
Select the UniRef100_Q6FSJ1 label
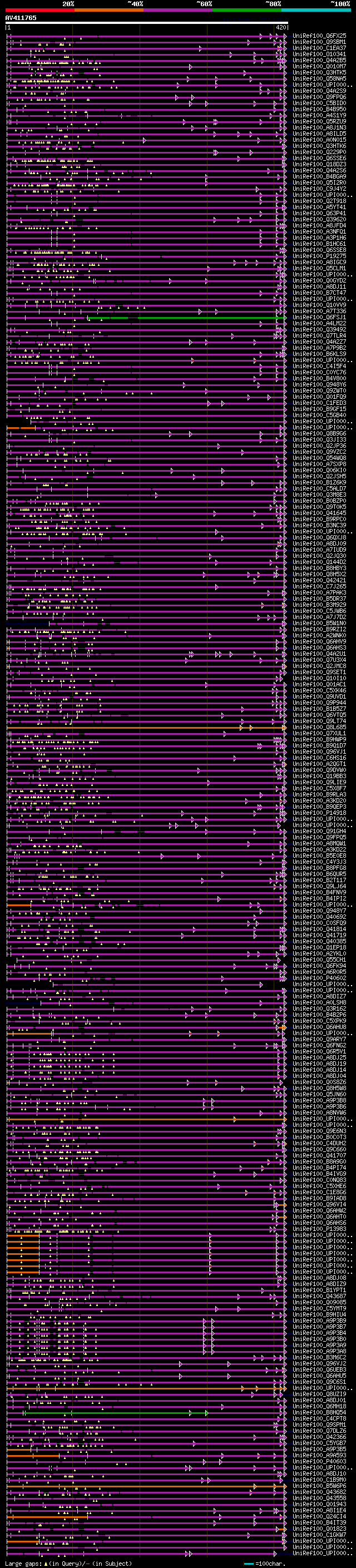pyautogui.click(x=319, y=317)
